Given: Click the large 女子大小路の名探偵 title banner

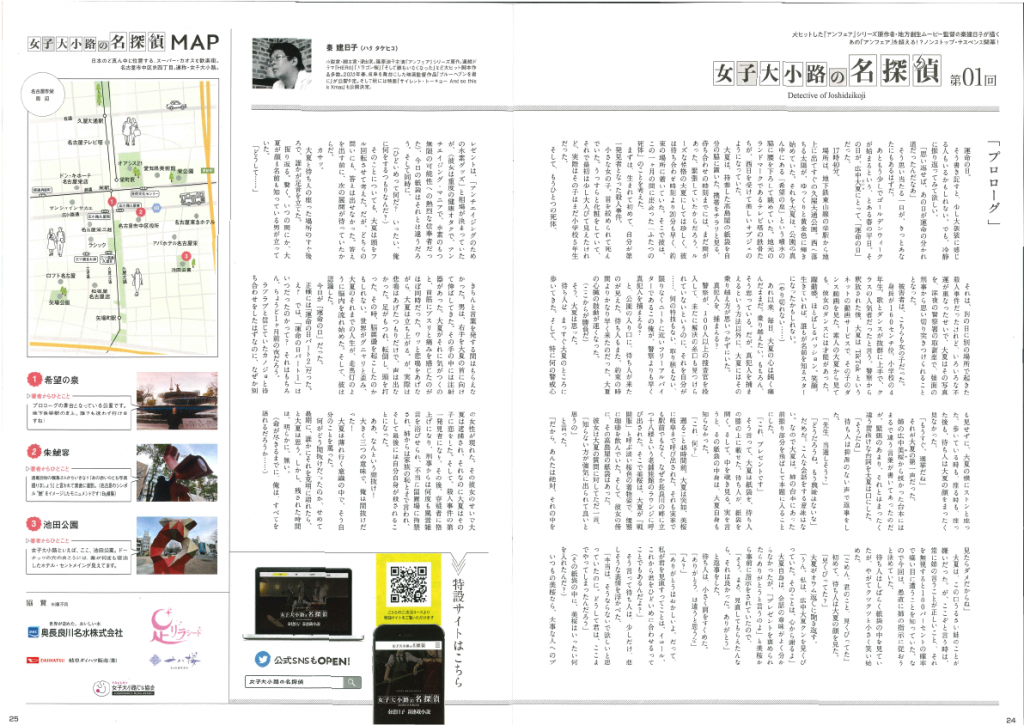Looking at the screenshot, I should click(827, 73).
